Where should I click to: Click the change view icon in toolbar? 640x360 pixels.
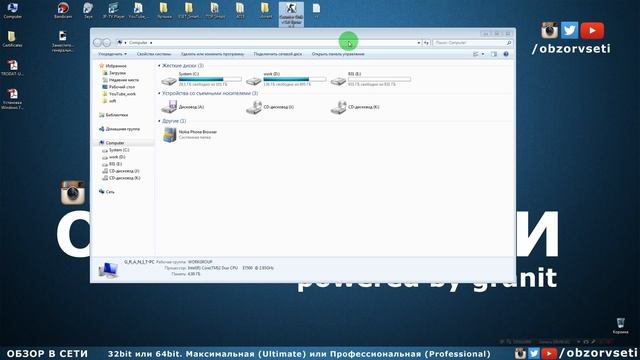click(476, 54)
